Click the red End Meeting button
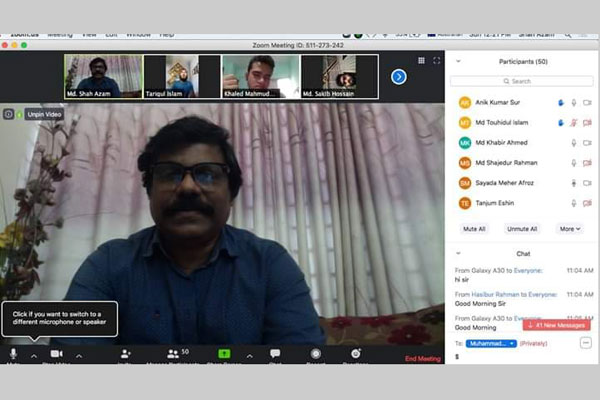 click(423, 359)
